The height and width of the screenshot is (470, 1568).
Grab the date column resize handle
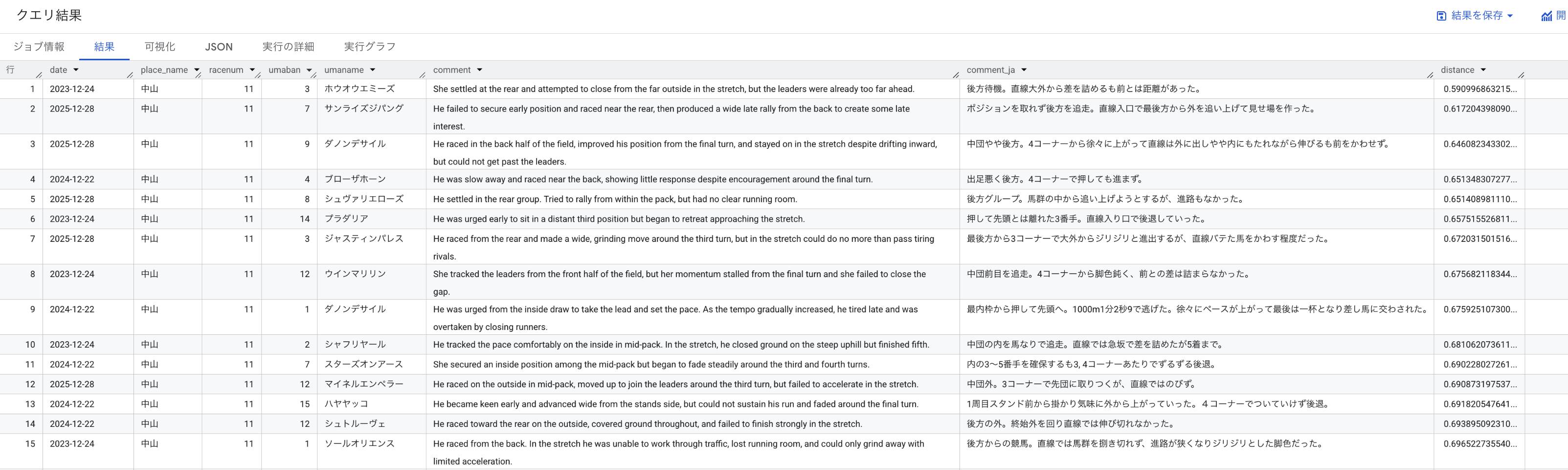[130, 75]
